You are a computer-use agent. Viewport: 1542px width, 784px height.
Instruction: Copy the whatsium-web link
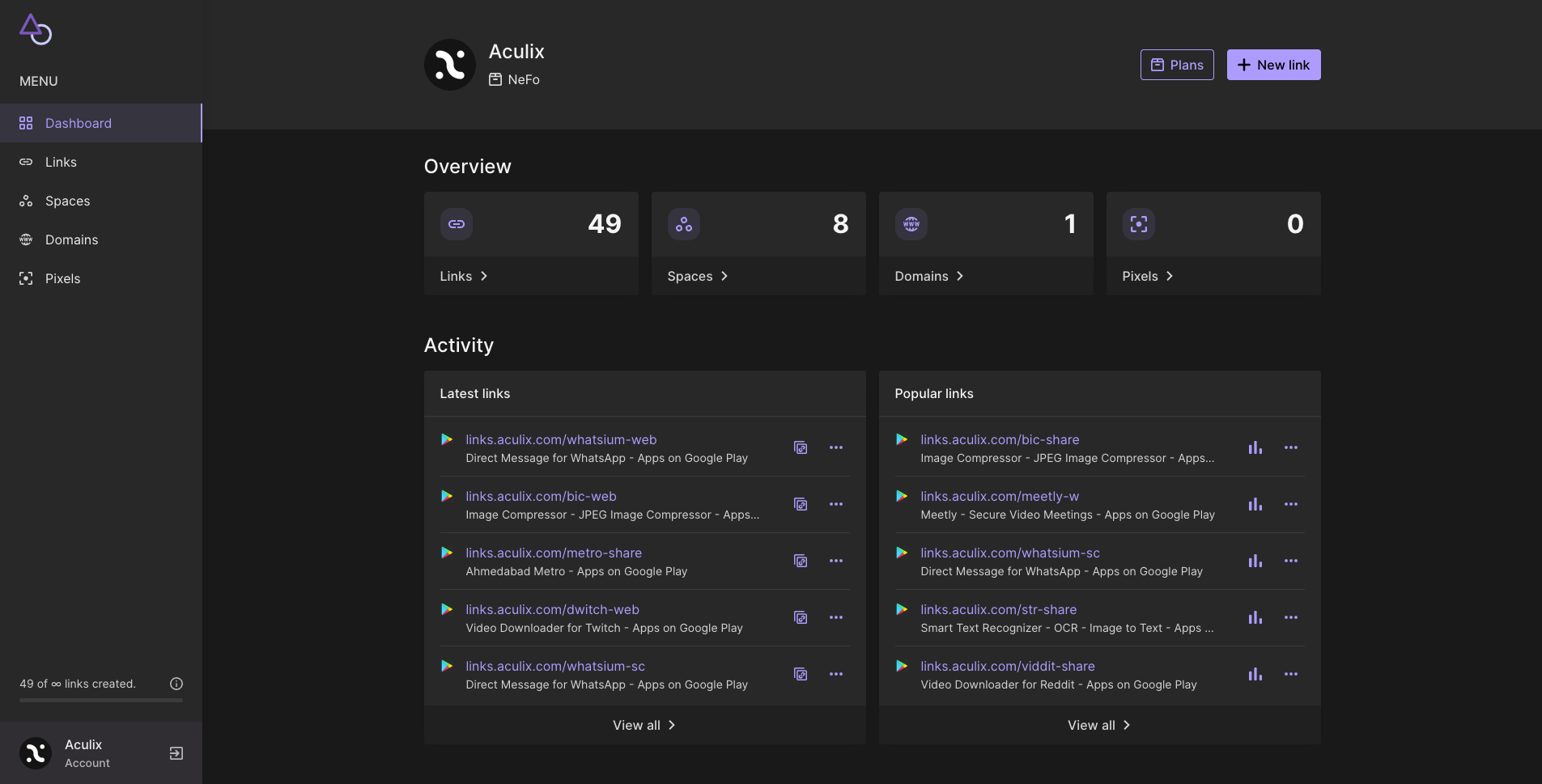pos(801,447)
